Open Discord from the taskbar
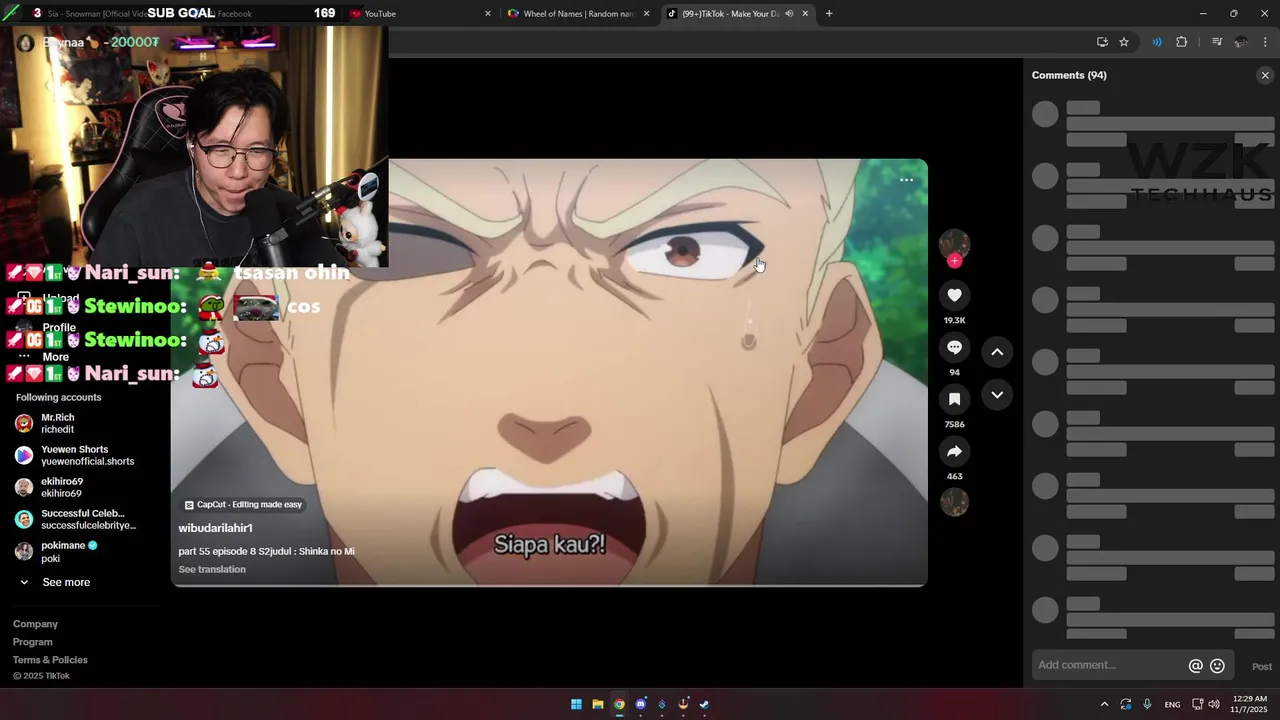 click(x=641, y=704)
